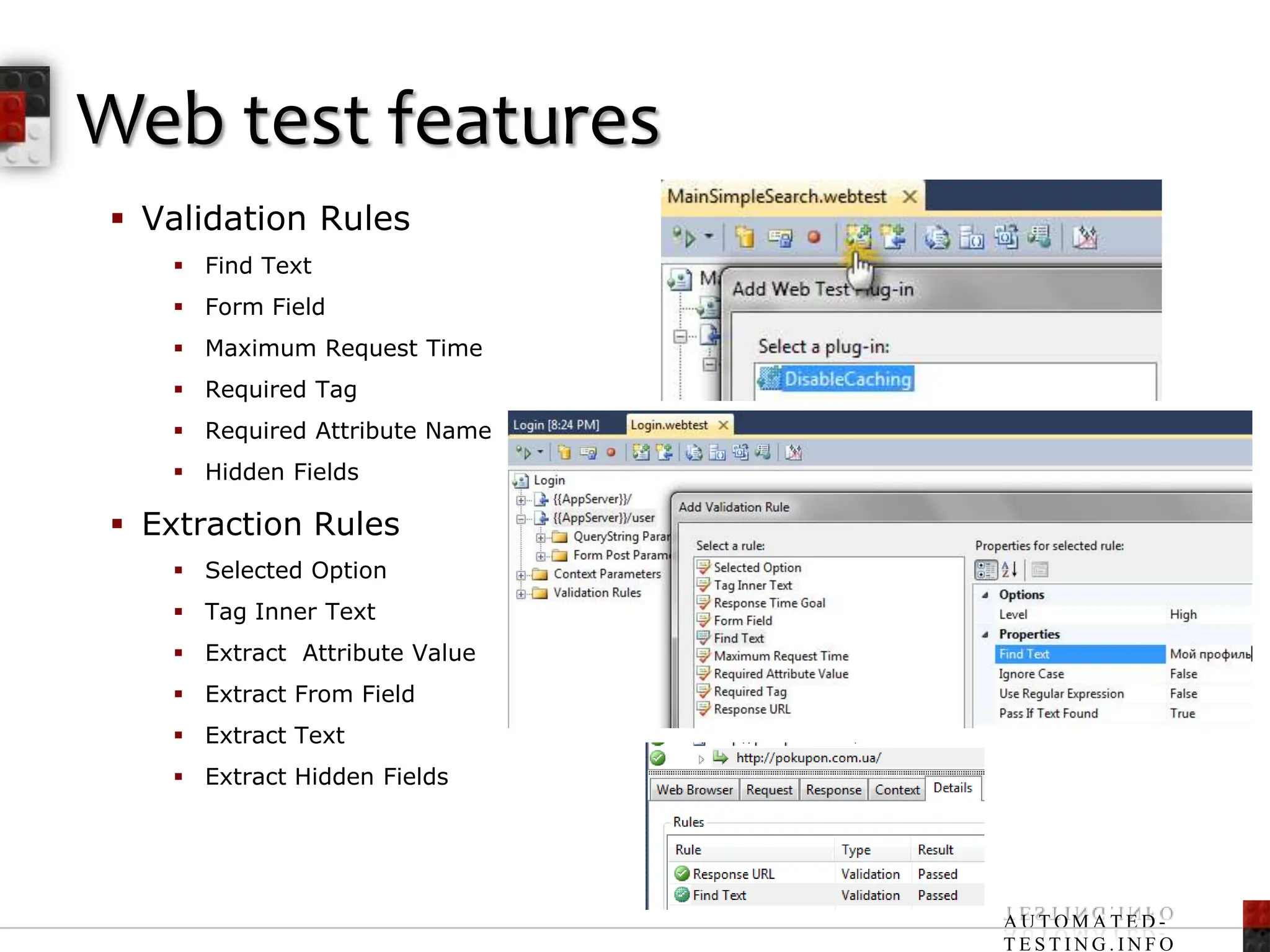Collapse the Options property category
This screenshot has height=952, width=1270.
[985, 595]
